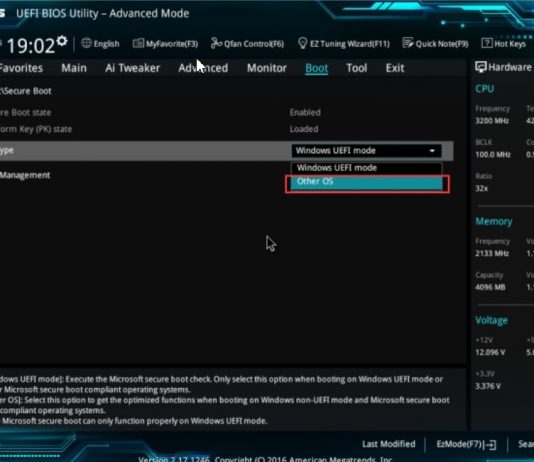Screen dimensions: 534x462
Task: Click the MyFavorite folder icon
Action: tap(138, 43)
